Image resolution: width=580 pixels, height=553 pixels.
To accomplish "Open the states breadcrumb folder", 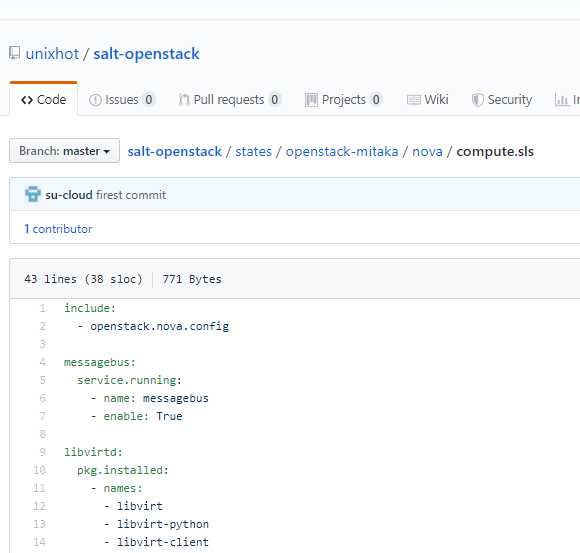I will coord(253,152).
